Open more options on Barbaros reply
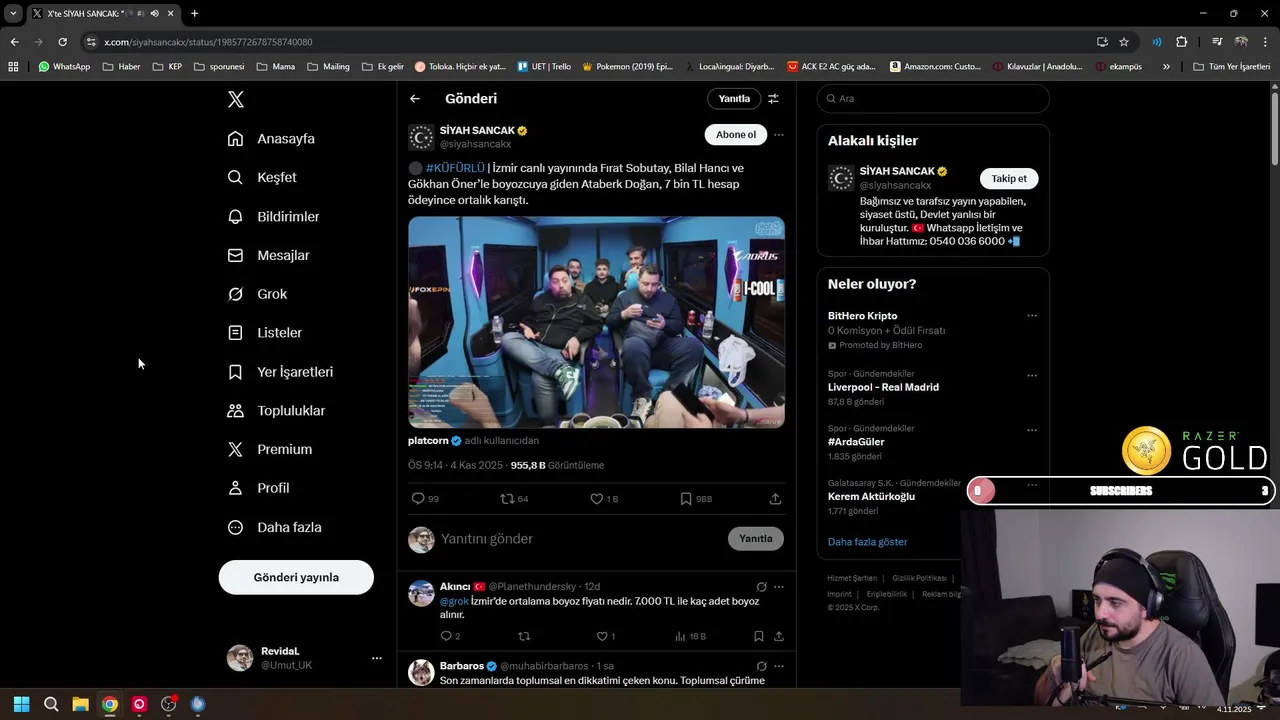 [779, 666]
